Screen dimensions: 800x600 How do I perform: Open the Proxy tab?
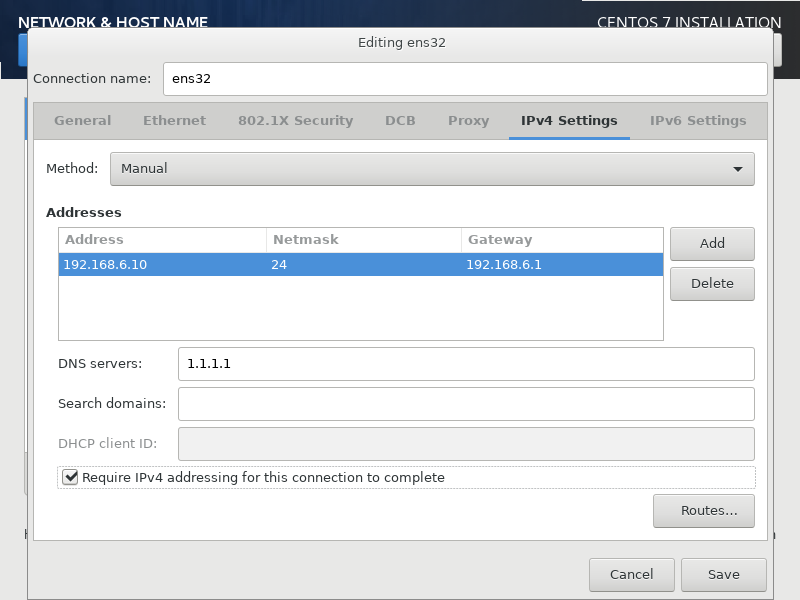click(468, 120)
